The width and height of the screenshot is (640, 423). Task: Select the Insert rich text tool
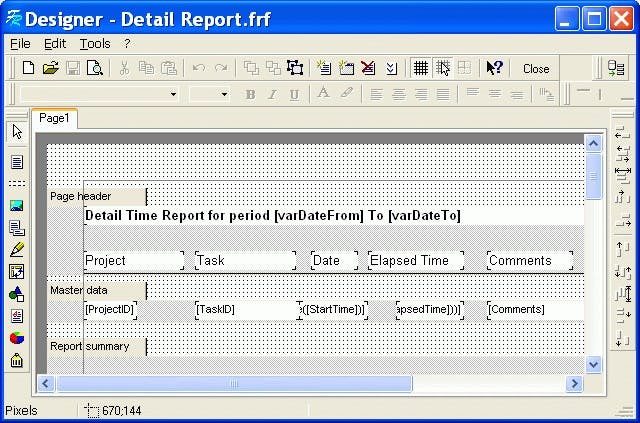[17, 316]
